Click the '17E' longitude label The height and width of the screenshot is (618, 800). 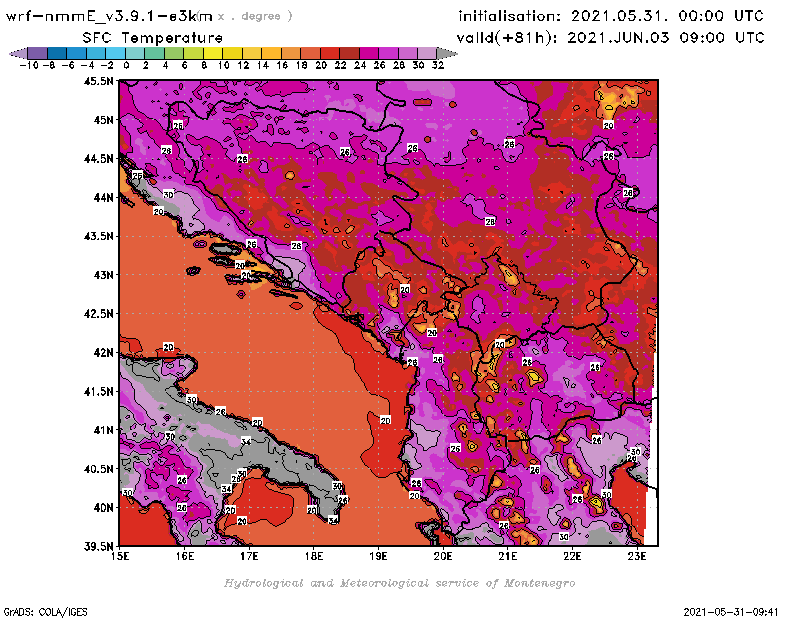pyautogui.click(x=249, y=556)
